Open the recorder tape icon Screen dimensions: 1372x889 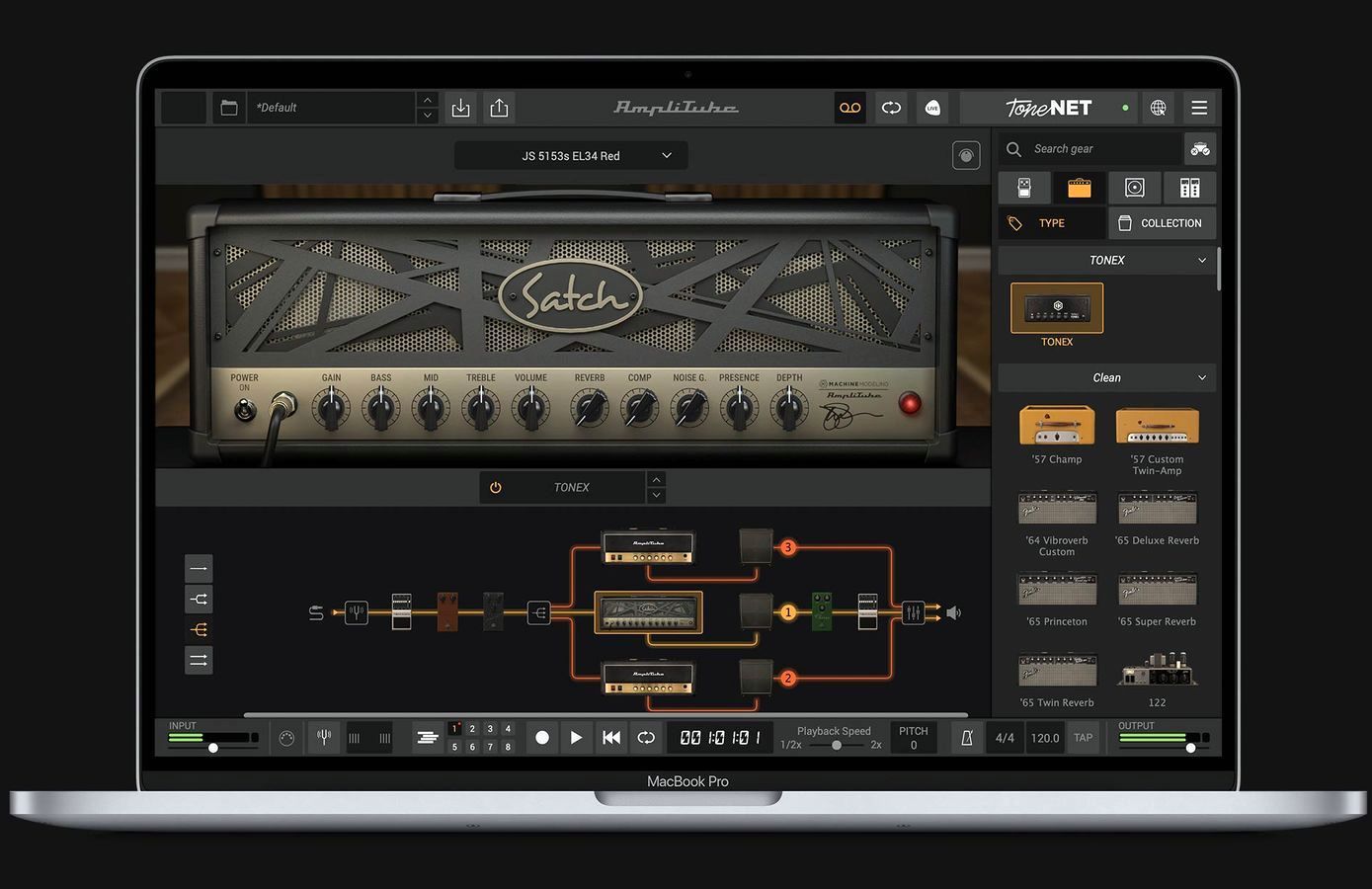click(850, 108)
